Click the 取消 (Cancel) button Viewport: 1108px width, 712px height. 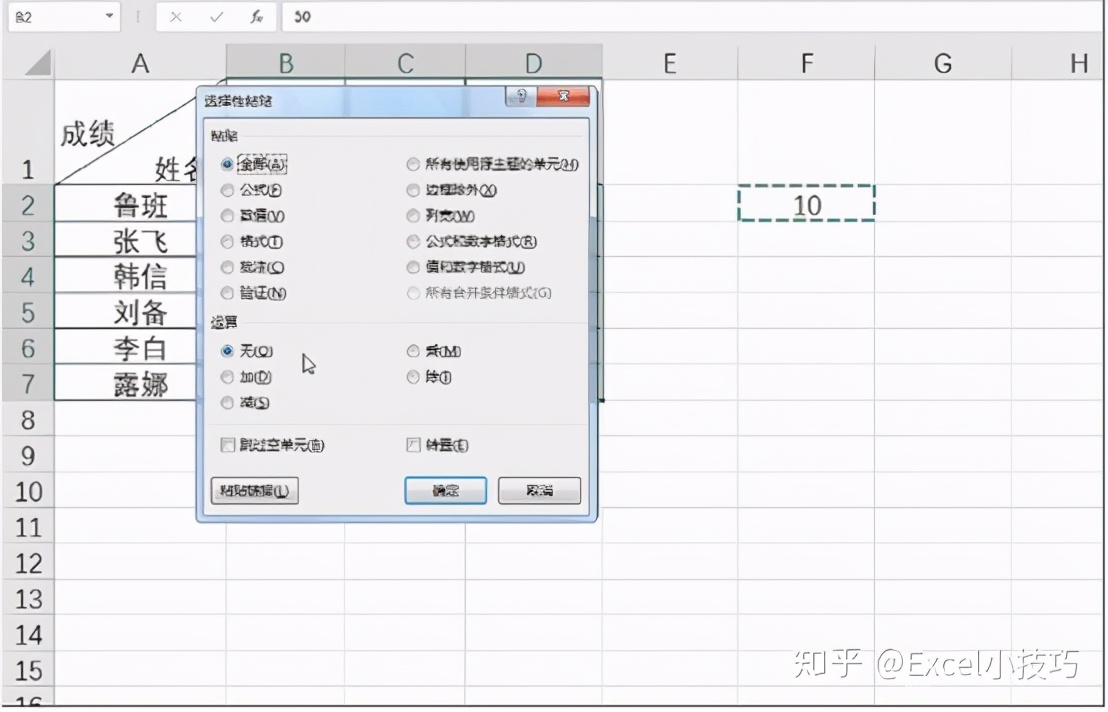pyautogui.click(x=538, y=490)
